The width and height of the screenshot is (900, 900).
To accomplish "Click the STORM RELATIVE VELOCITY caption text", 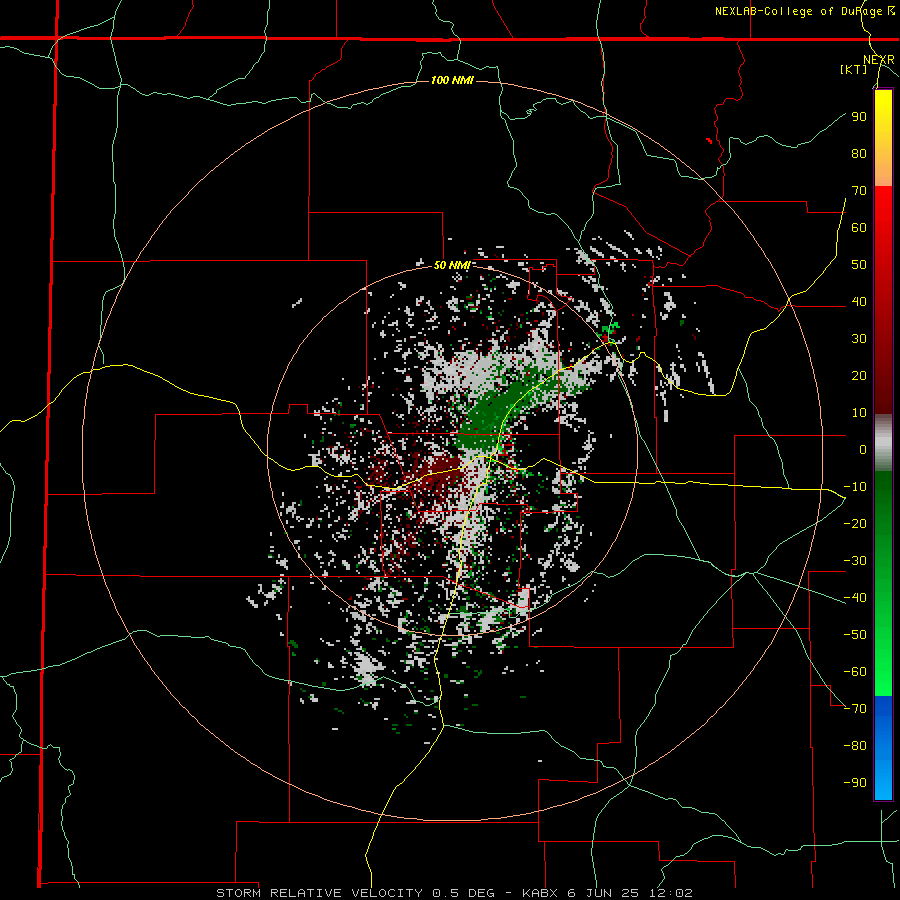I will click(321, 893).
